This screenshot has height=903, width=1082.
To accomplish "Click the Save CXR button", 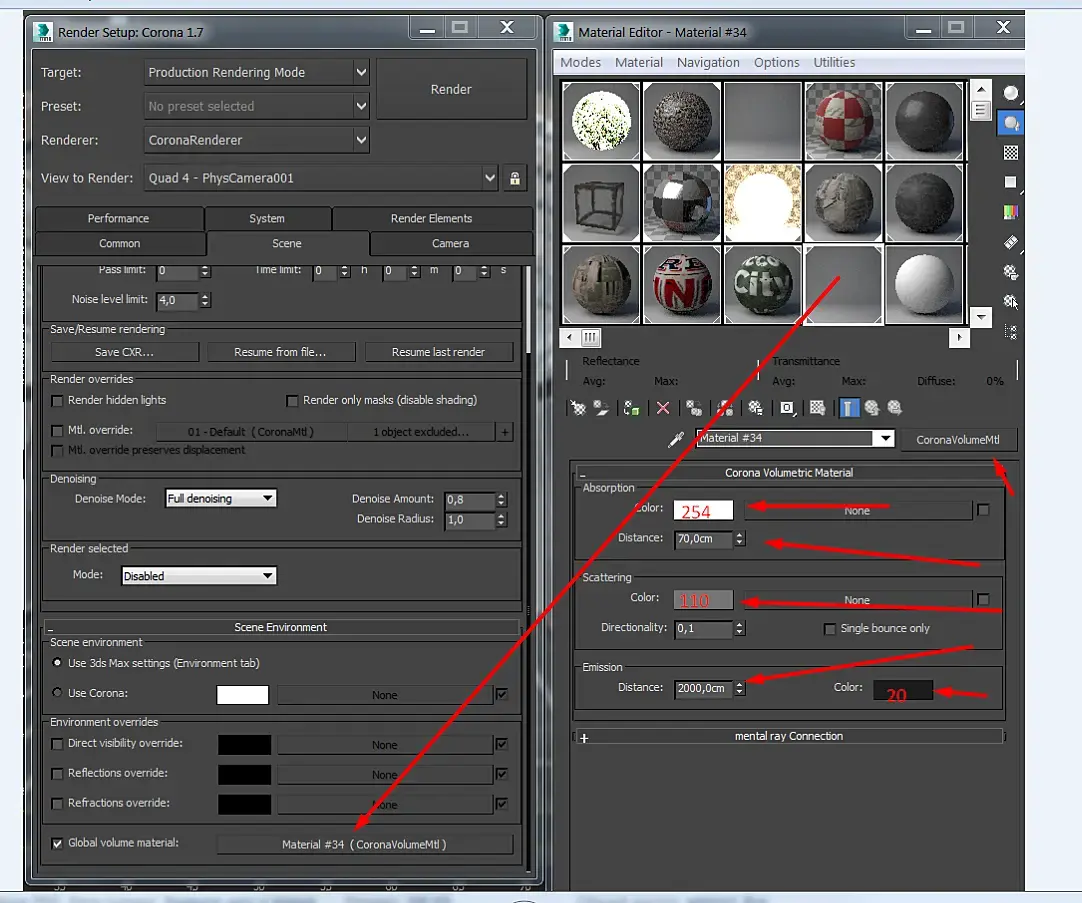I will [124, 353].
